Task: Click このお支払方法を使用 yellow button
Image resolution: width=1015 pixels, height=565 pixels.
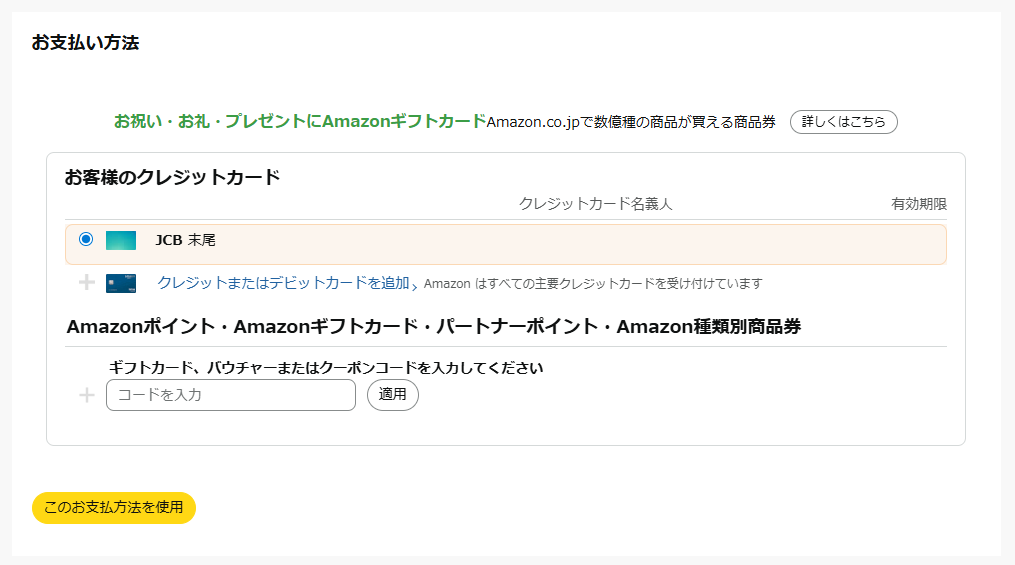Action: 114,507
